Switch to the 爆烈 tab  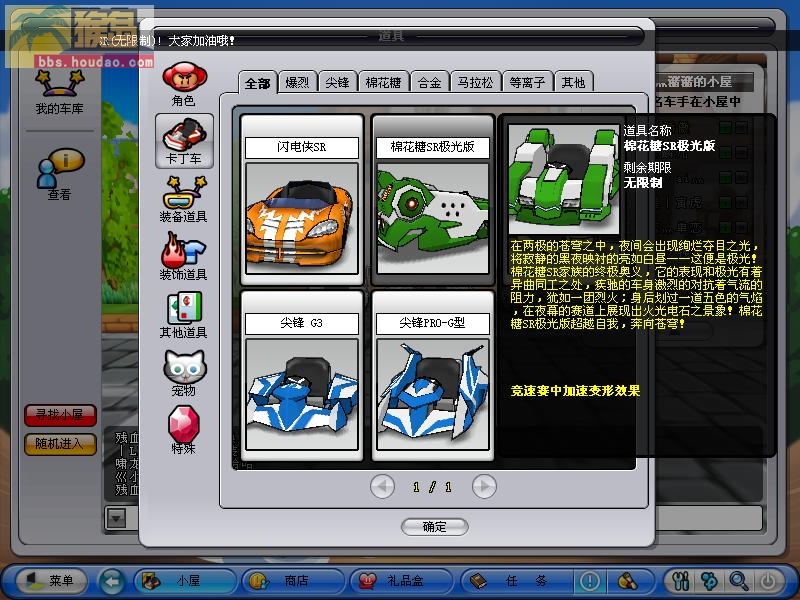click(x=297, y=82)
